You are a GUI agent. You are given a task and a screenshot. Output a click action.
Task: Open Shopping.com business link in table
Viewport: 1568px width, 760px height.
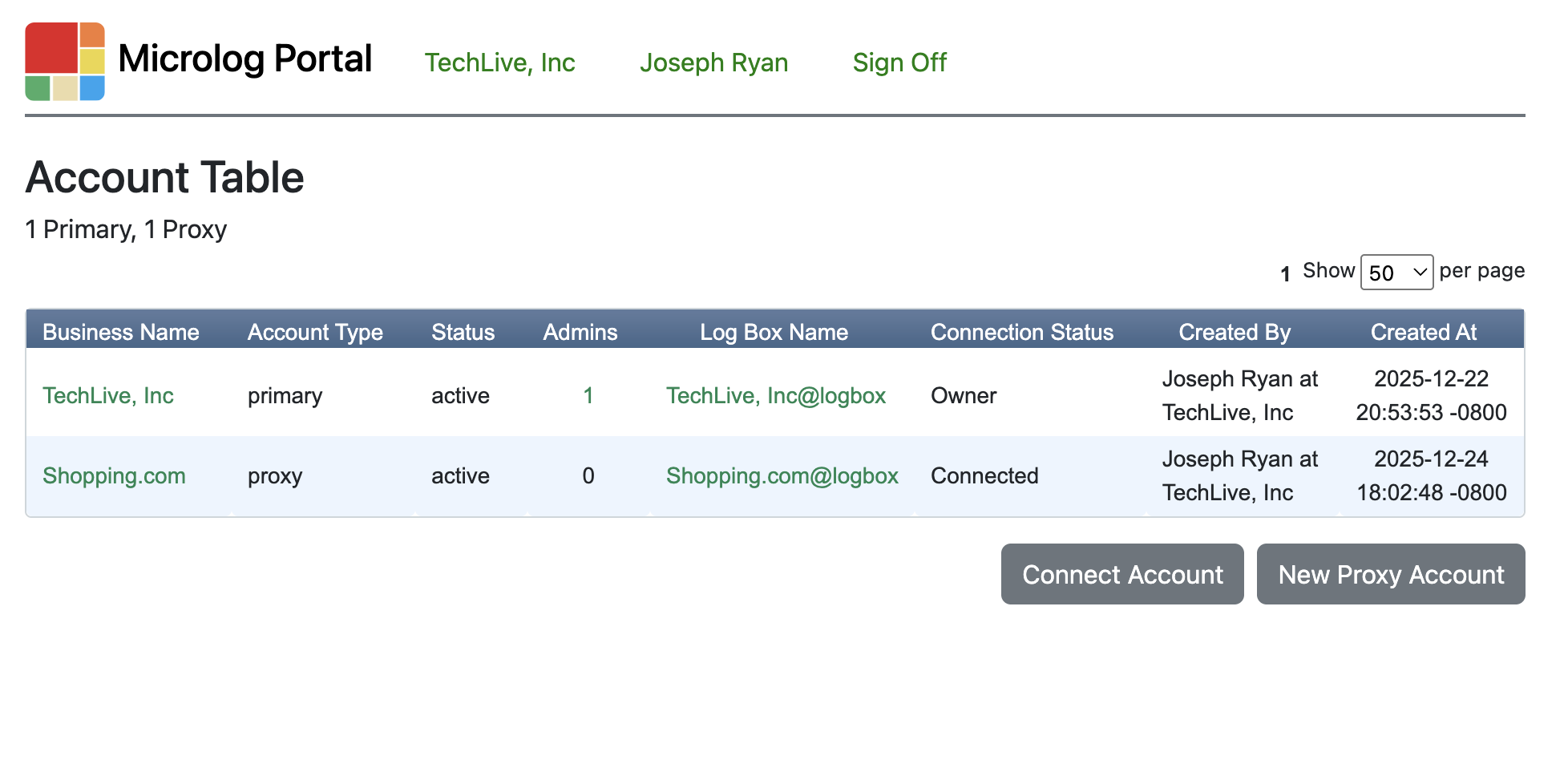(x=114, y=475)
